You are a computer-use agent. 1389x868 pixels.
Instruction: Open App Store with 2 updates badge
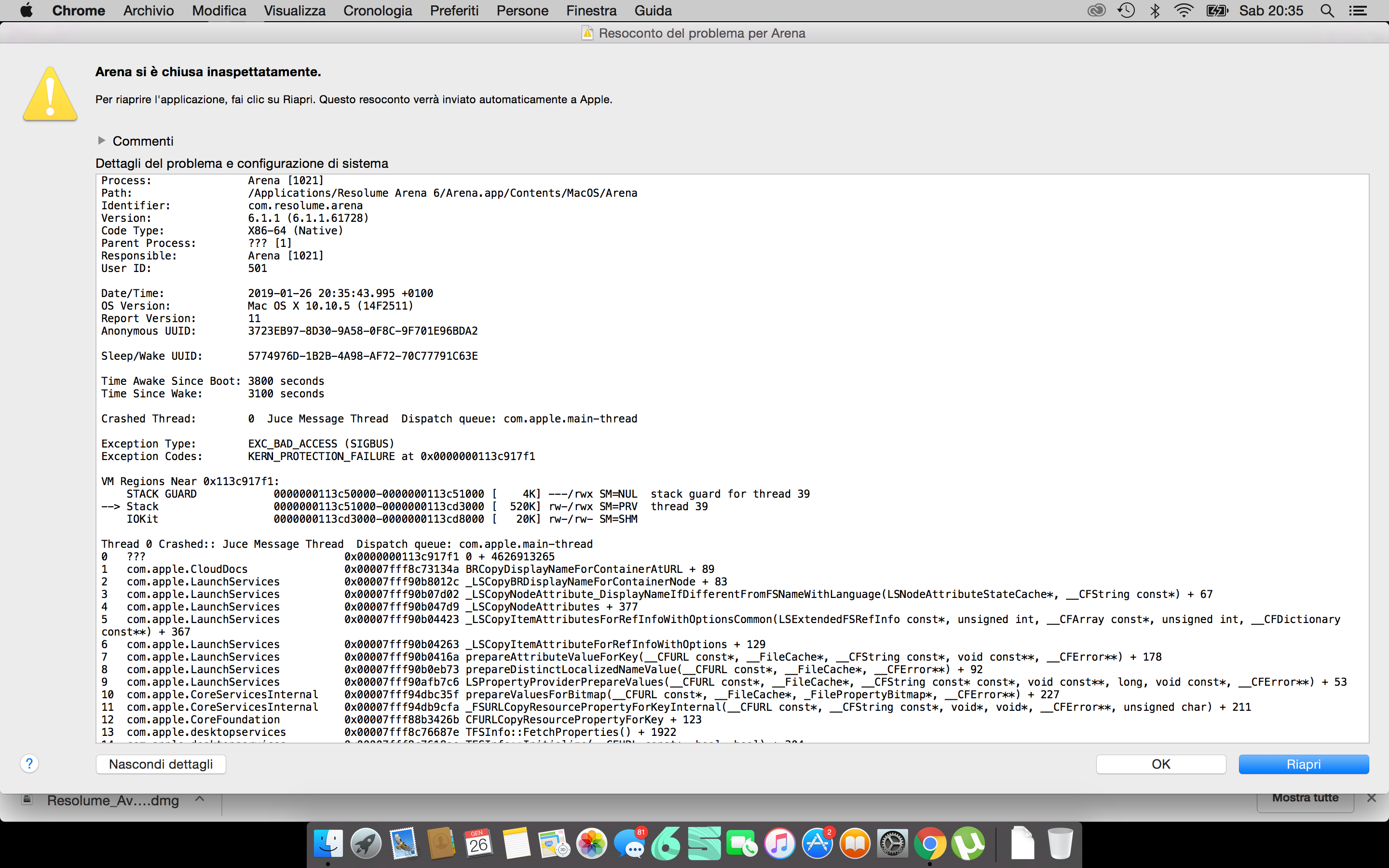tap(817, 844)
